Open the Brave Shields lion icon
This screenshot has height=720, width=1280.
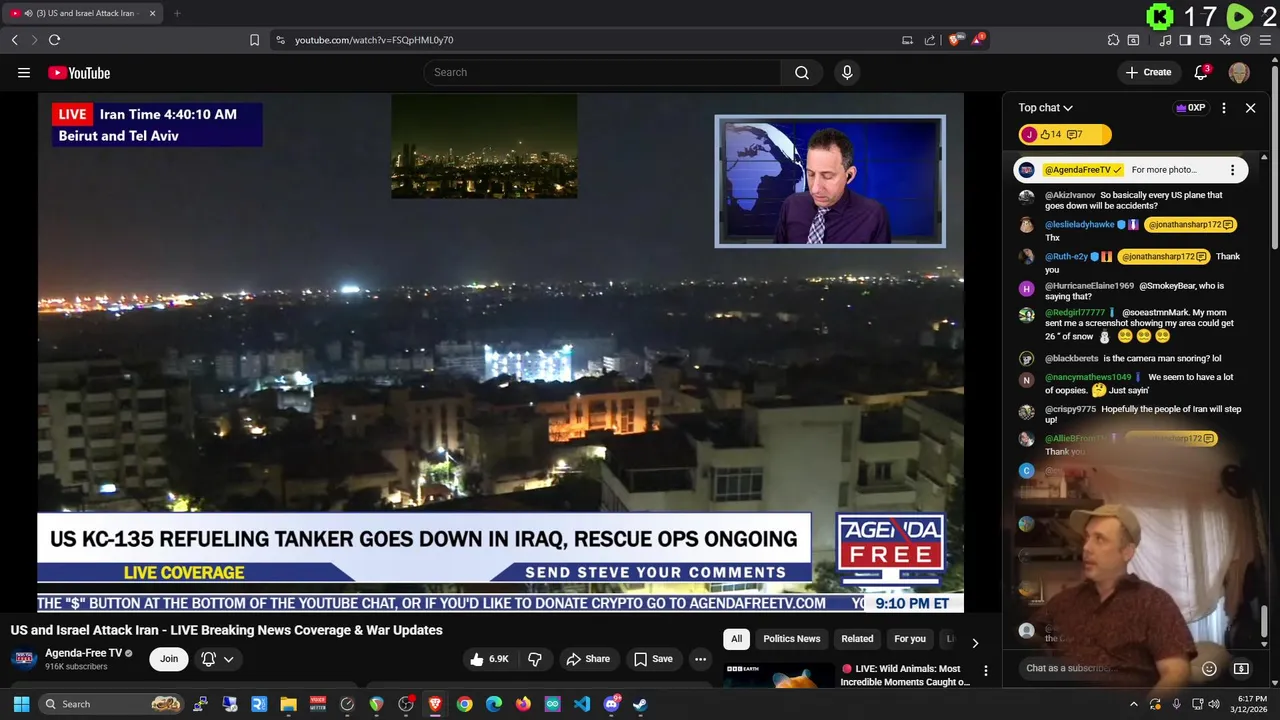[956, 40]
